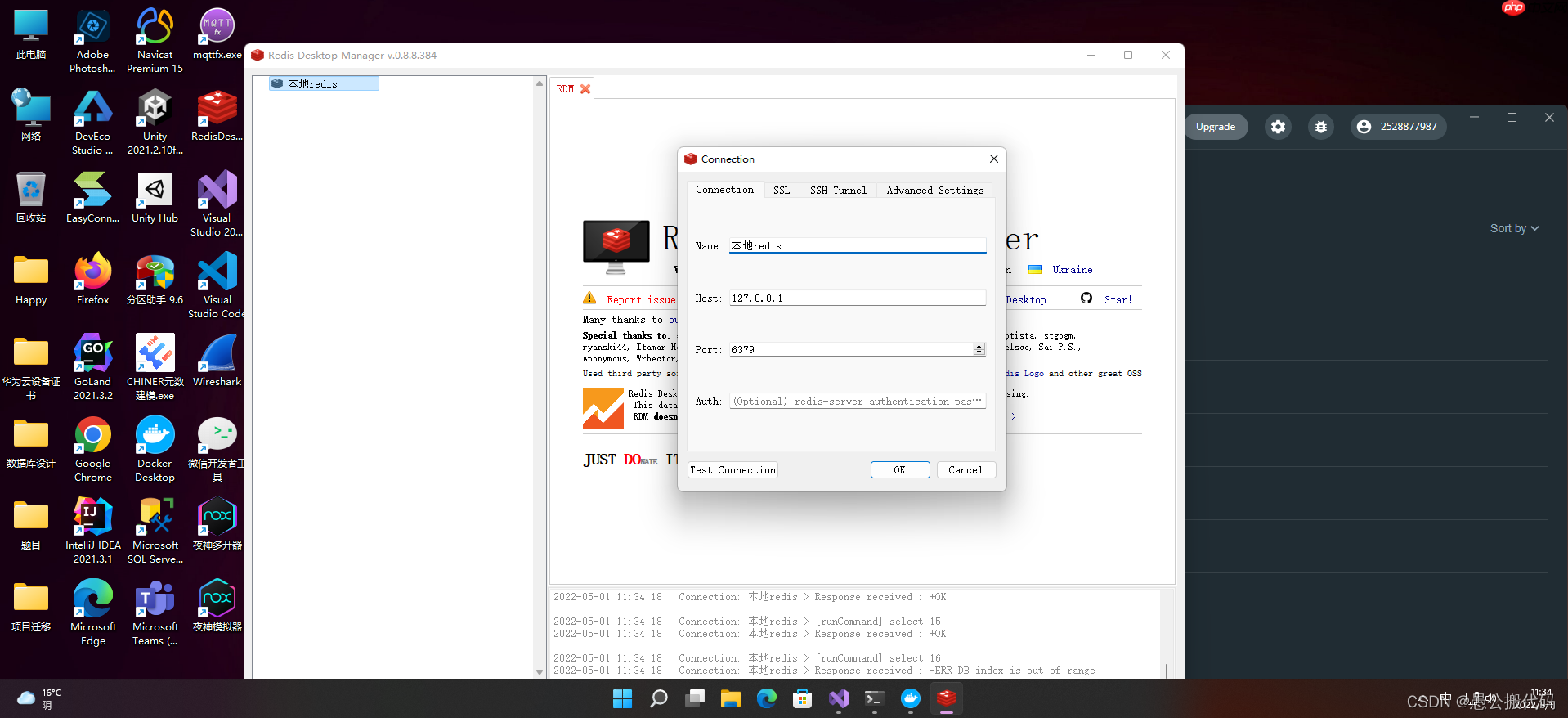
Task: Select 本地redis in connection tree
Action: coord(324,83)
